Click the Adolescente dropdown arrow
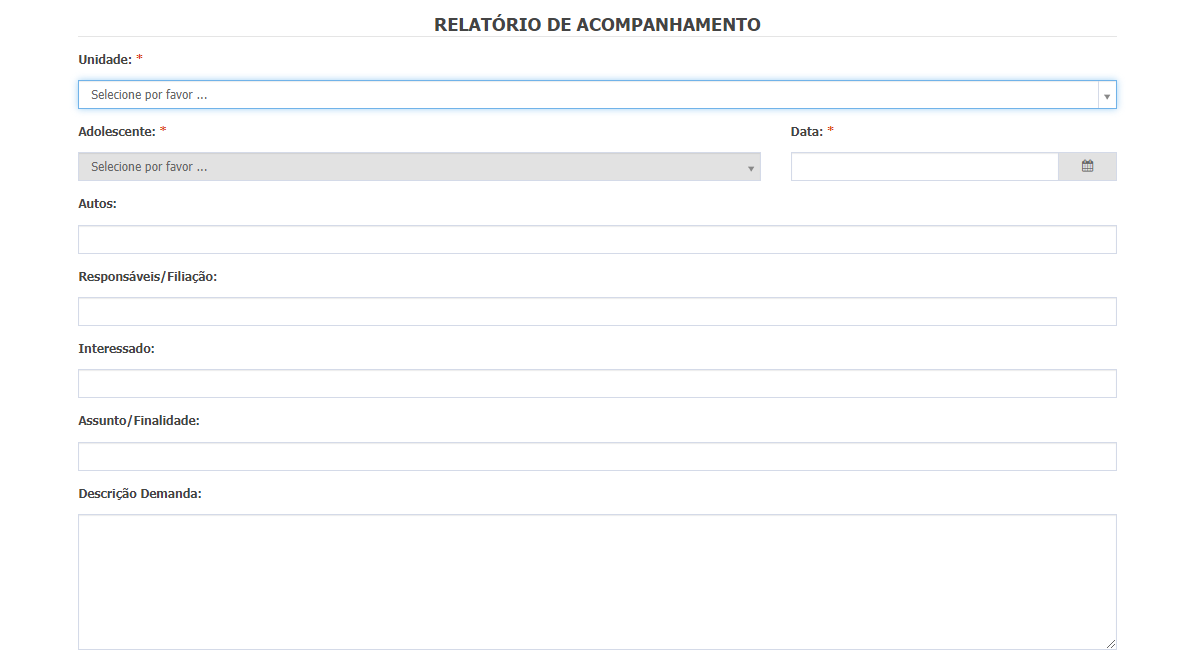The height and width of the screenshot is (665, 1192). (x=751, y=168)
